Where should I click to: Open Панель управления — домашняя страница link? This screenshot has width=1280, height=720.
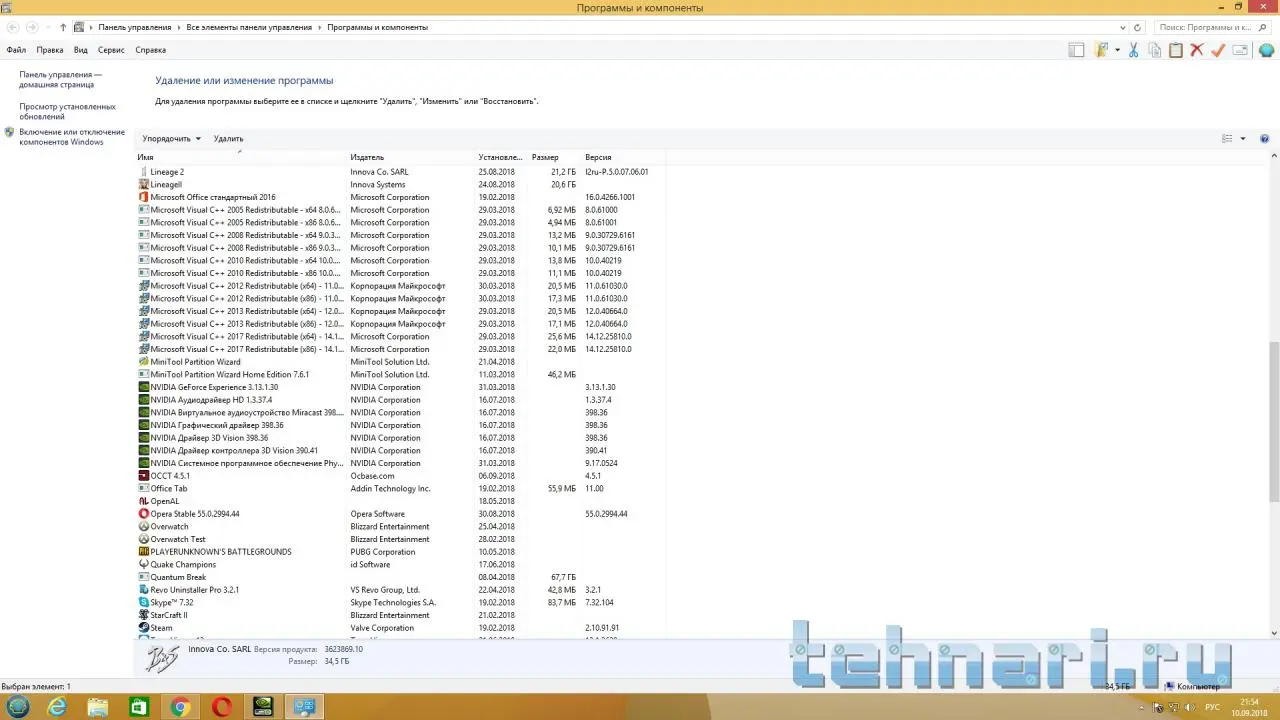coord(61,80)
